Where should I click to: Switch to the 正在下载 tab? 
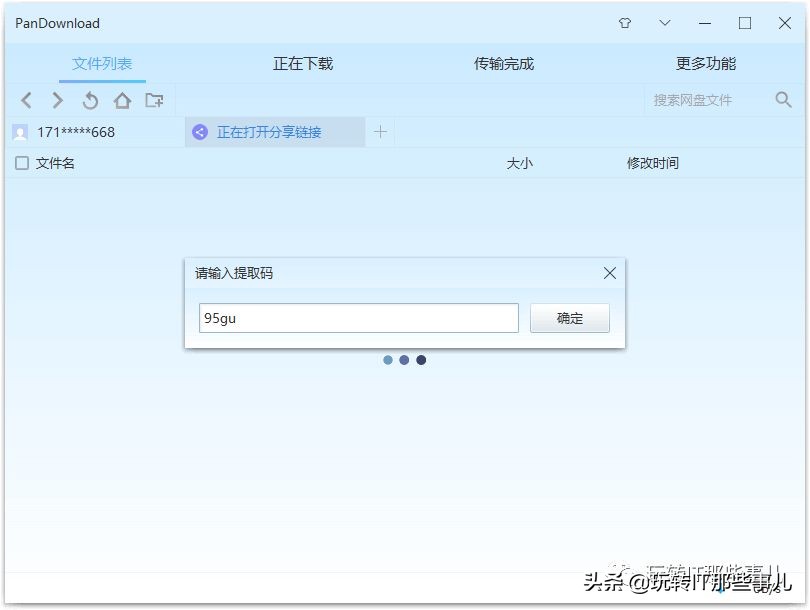pos(302,62)
